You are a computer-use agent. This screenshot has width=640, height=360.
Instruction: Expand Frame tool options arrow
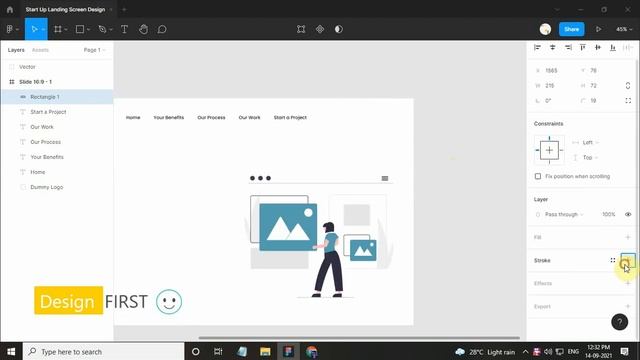click(x=66, y=30)
